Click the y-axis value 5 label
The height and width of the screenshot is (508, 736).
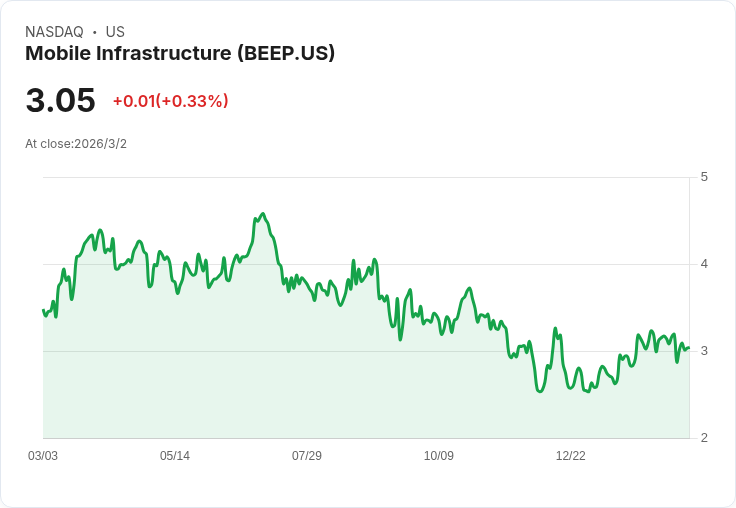[x=705, y=177]
